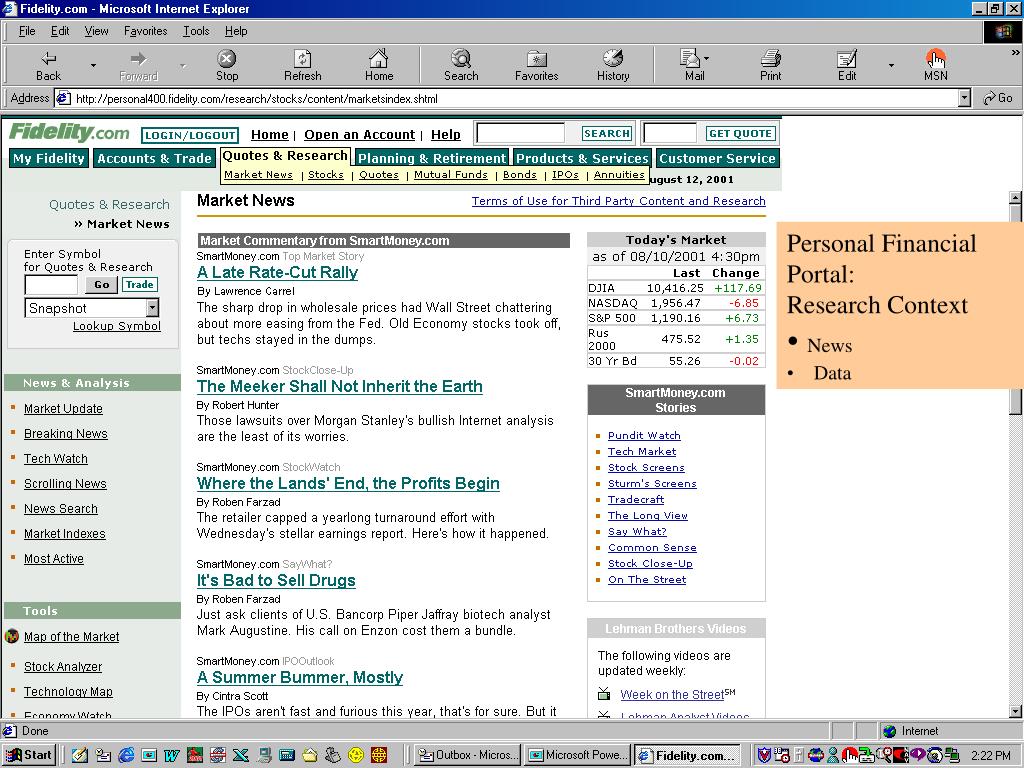Click the Start button on the taskbar

pos(29,755)
